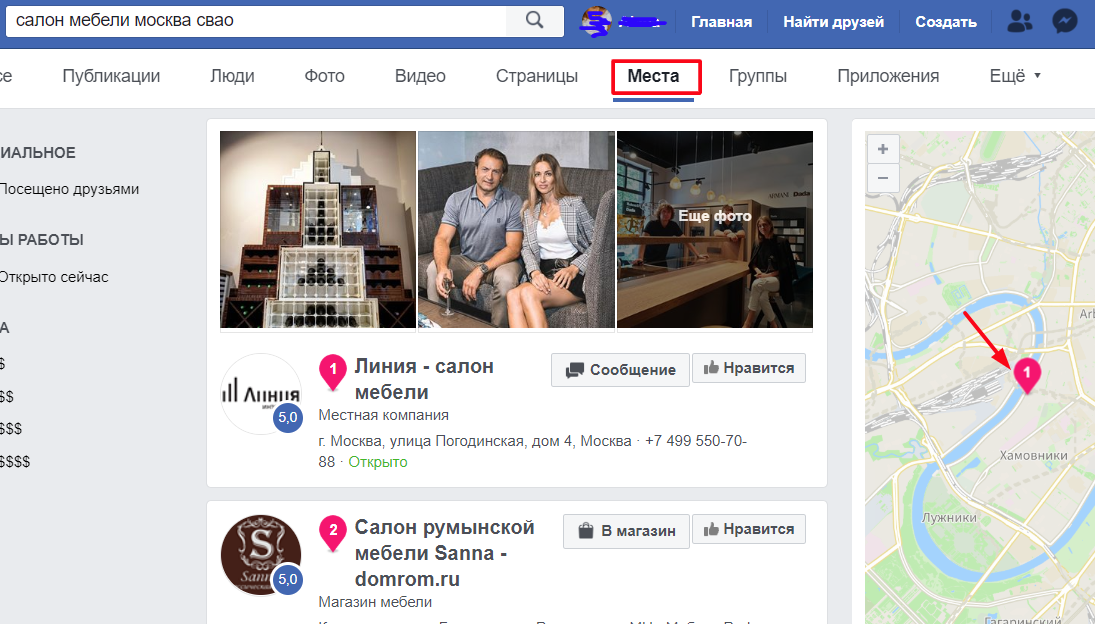The height and width of the screenshot is (624, 1095).
Task: Open Линия - салон мебели page
Action: click(424, 379)
